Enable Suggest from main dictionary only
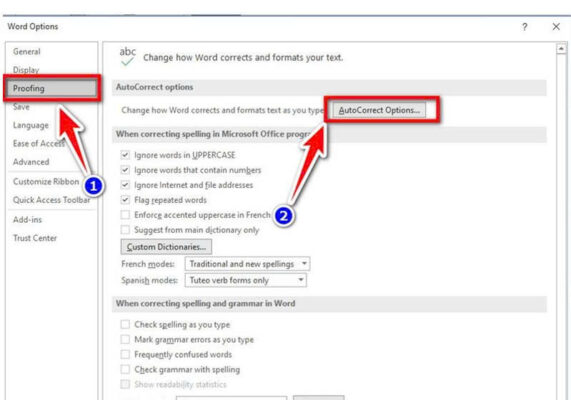 (125, 230)
